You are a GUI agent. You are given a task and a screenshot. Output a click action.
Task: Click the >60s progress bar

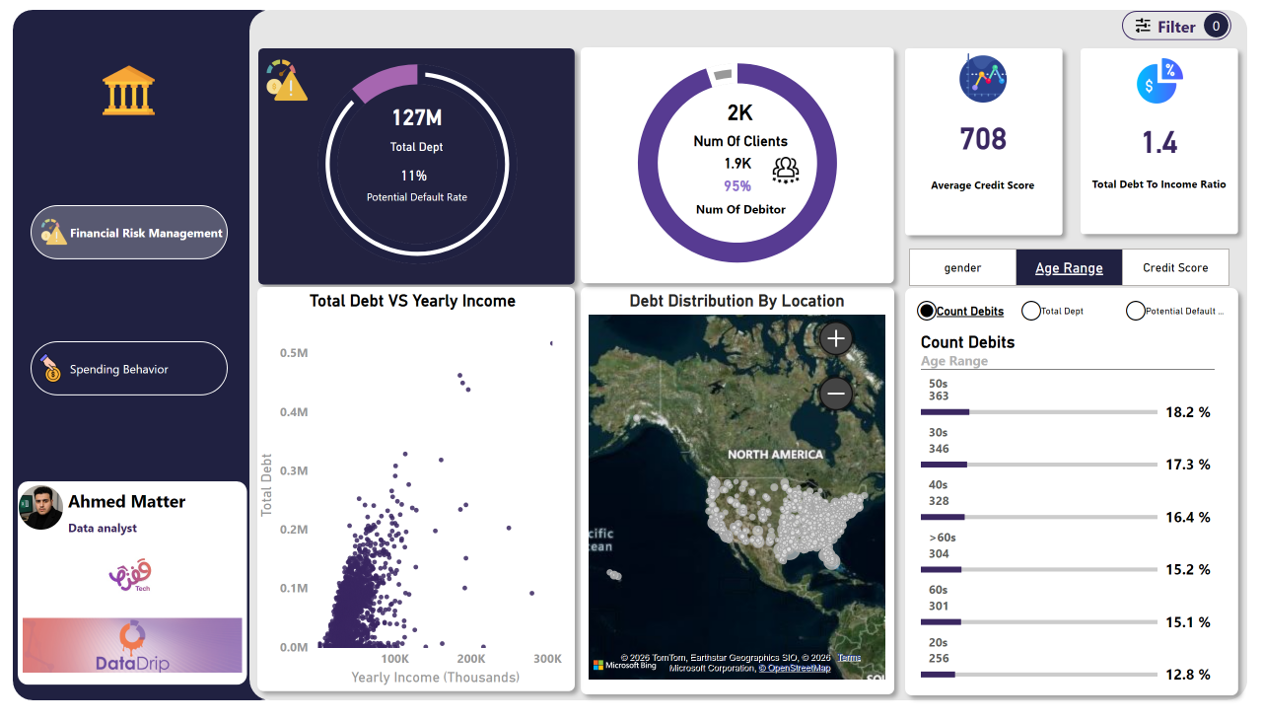(1038, 569)
